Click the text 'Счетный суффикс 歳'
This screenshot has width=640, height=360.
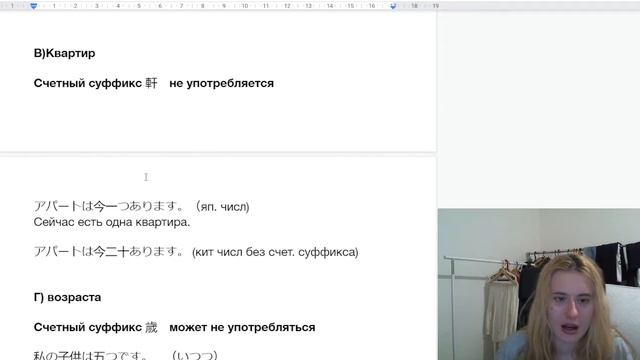[96, 327]
